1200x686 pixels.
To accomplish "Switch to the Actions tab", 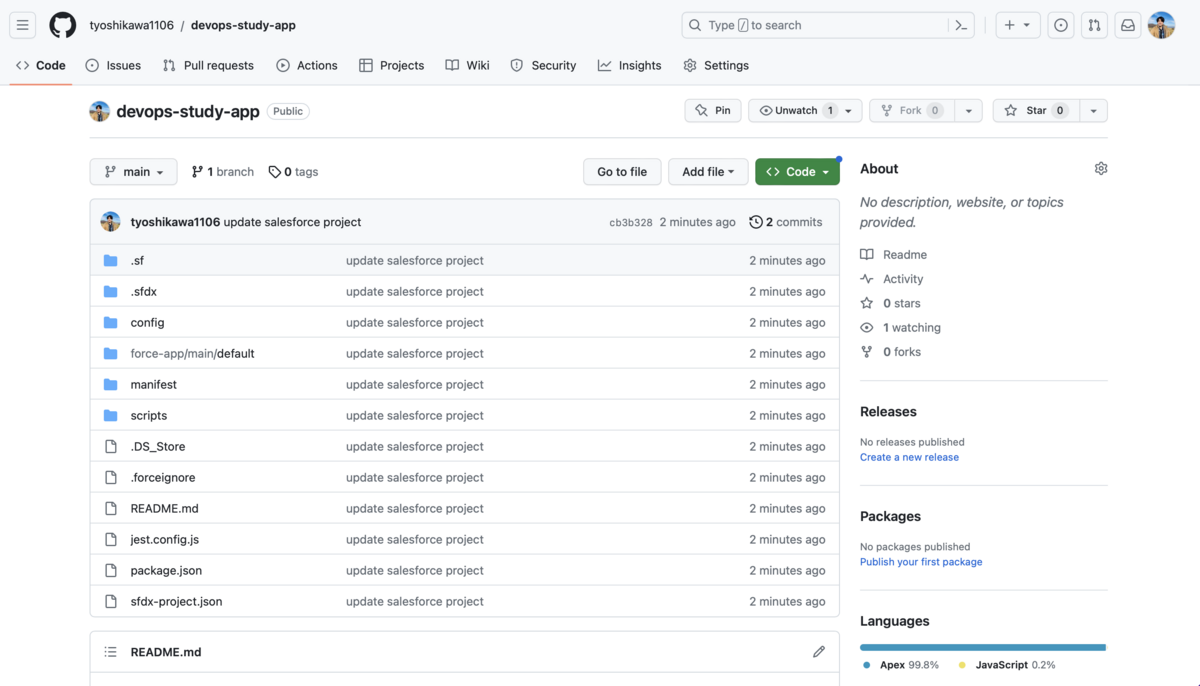I will tap(307, 65).
